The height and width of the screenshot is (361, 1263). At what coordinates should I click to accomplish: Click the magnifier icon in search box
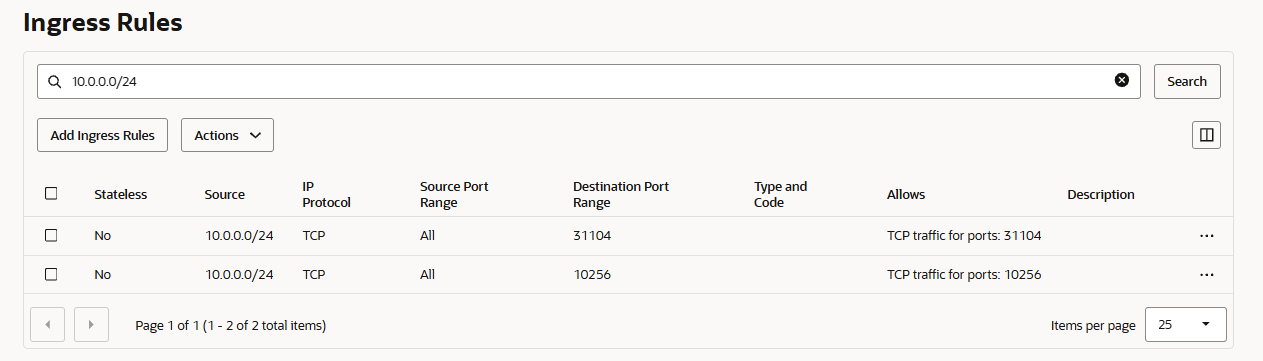click(55, 81)
